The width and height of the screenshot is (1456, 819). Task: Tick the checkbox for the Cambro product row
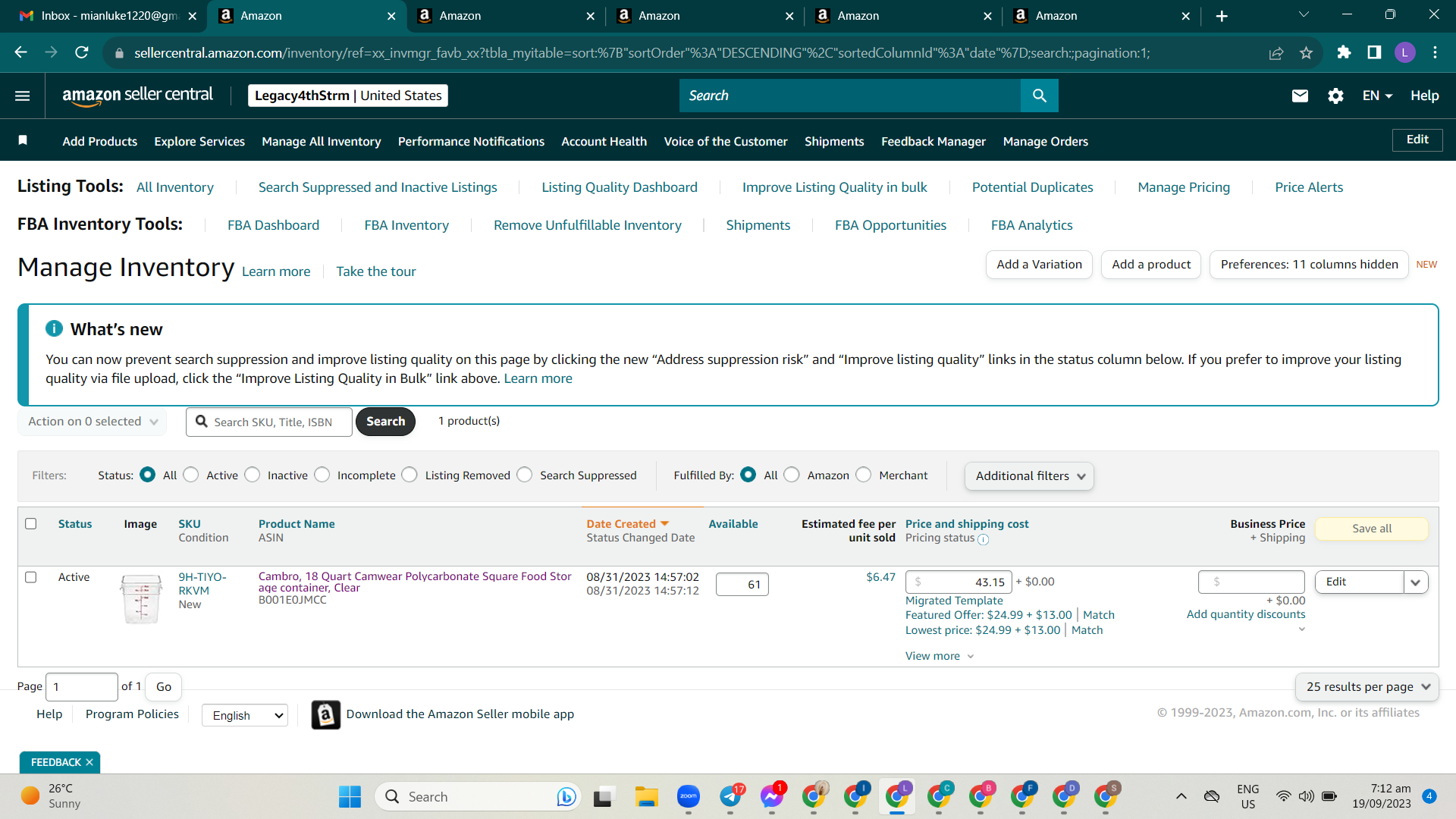pos(31,577)
